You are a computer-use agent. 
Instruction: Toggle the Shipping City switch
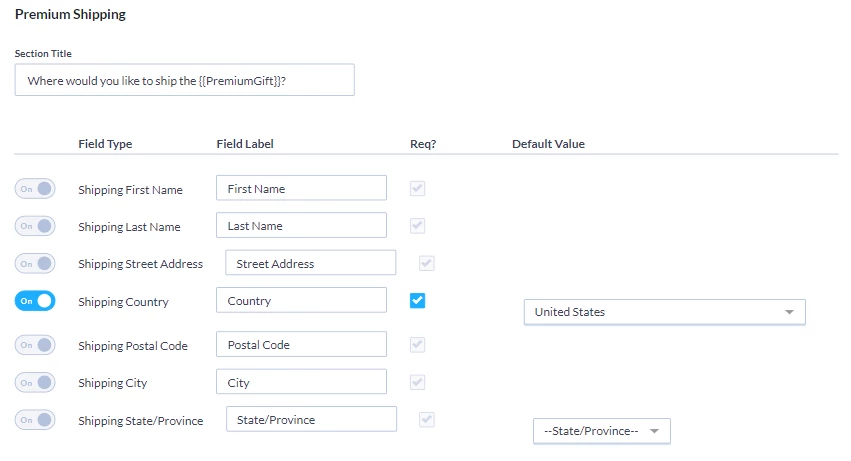pyautogui.click(x=35, y=383)
